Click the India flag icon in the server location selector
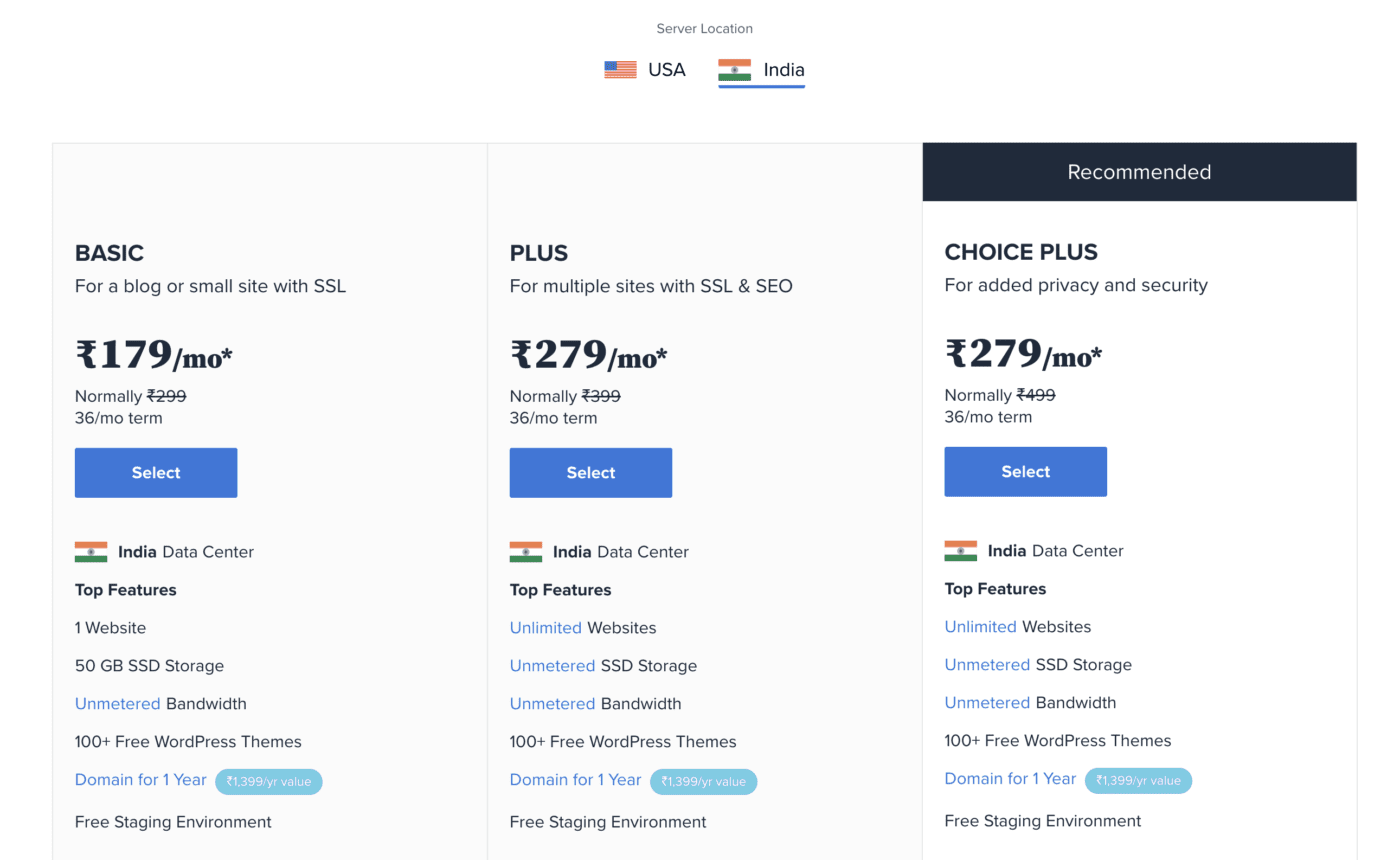This screenshot has width=1400, height=860. 734,70
